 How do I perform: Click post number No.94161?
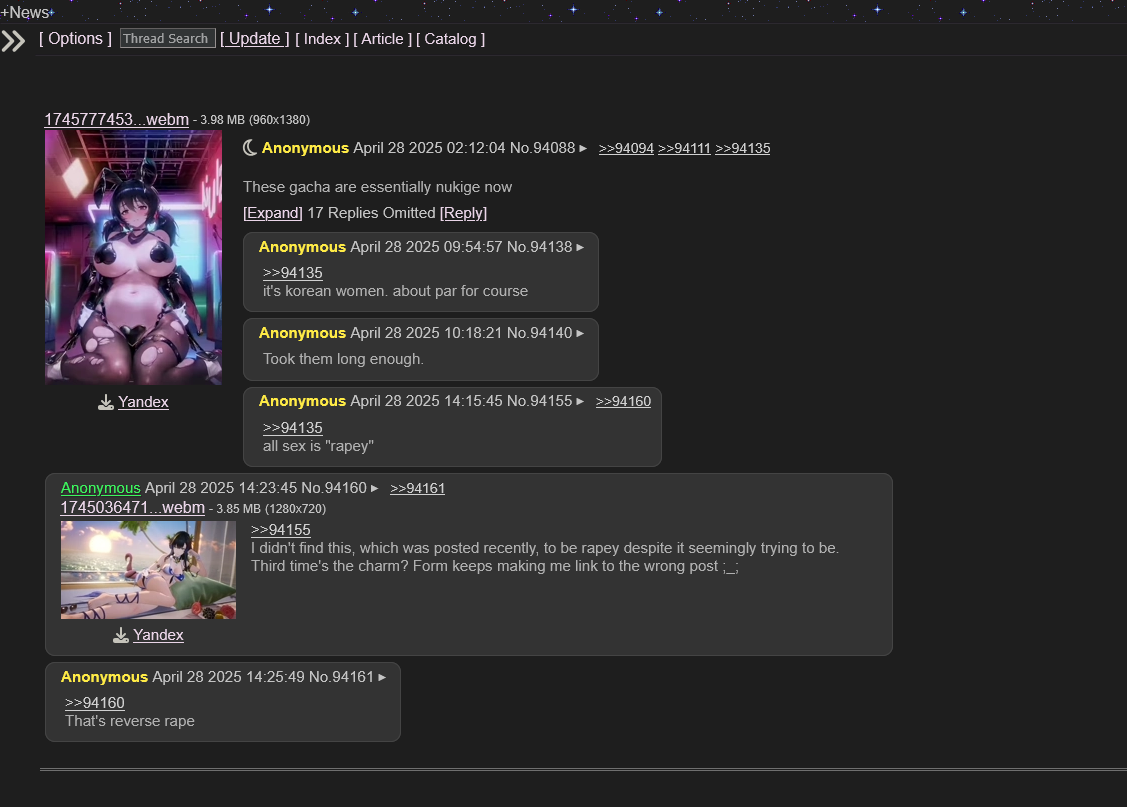point(341,677)
